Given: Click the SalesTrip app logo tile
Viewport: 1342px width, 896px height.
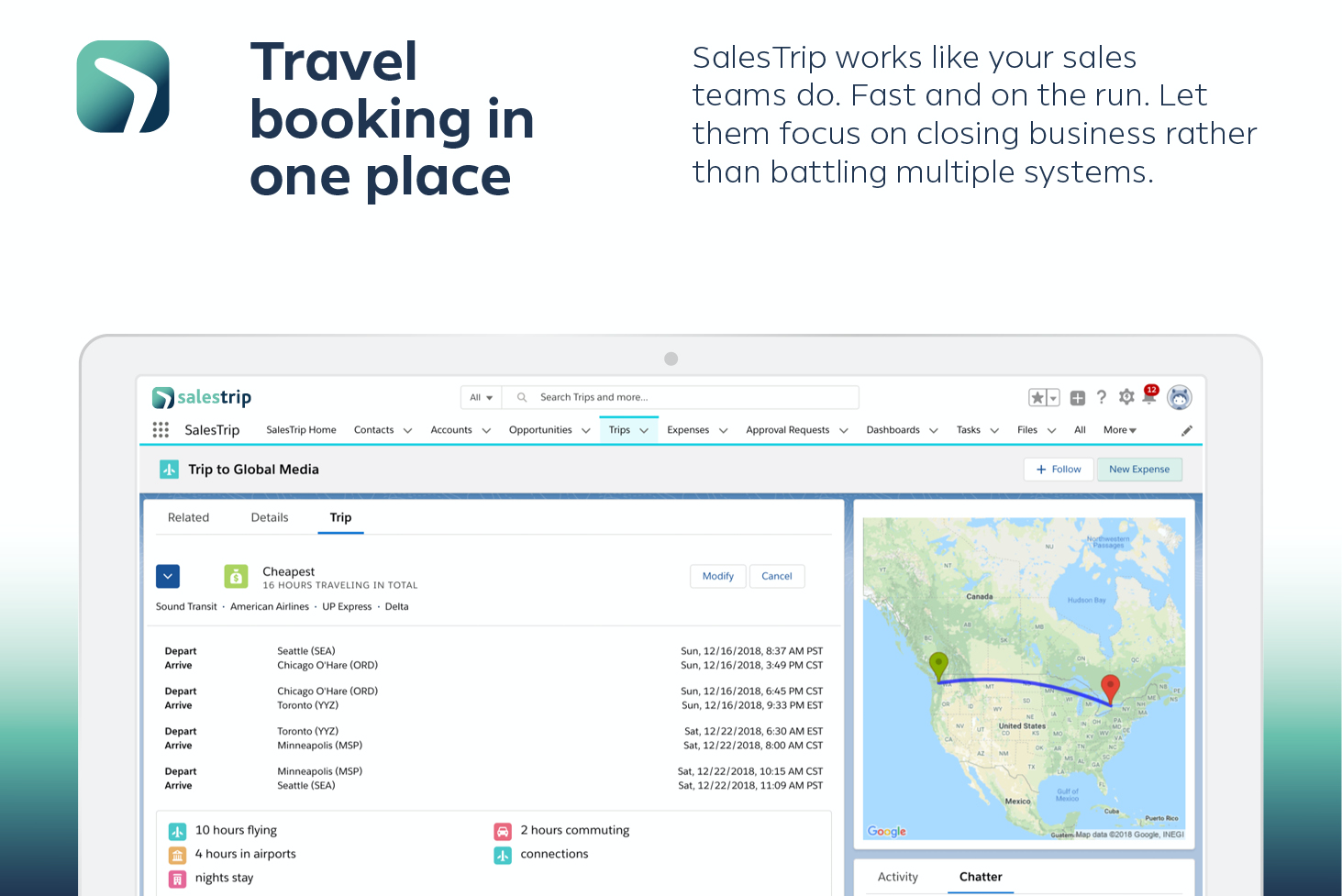Looking at the screenshot, I should point(123,86).
